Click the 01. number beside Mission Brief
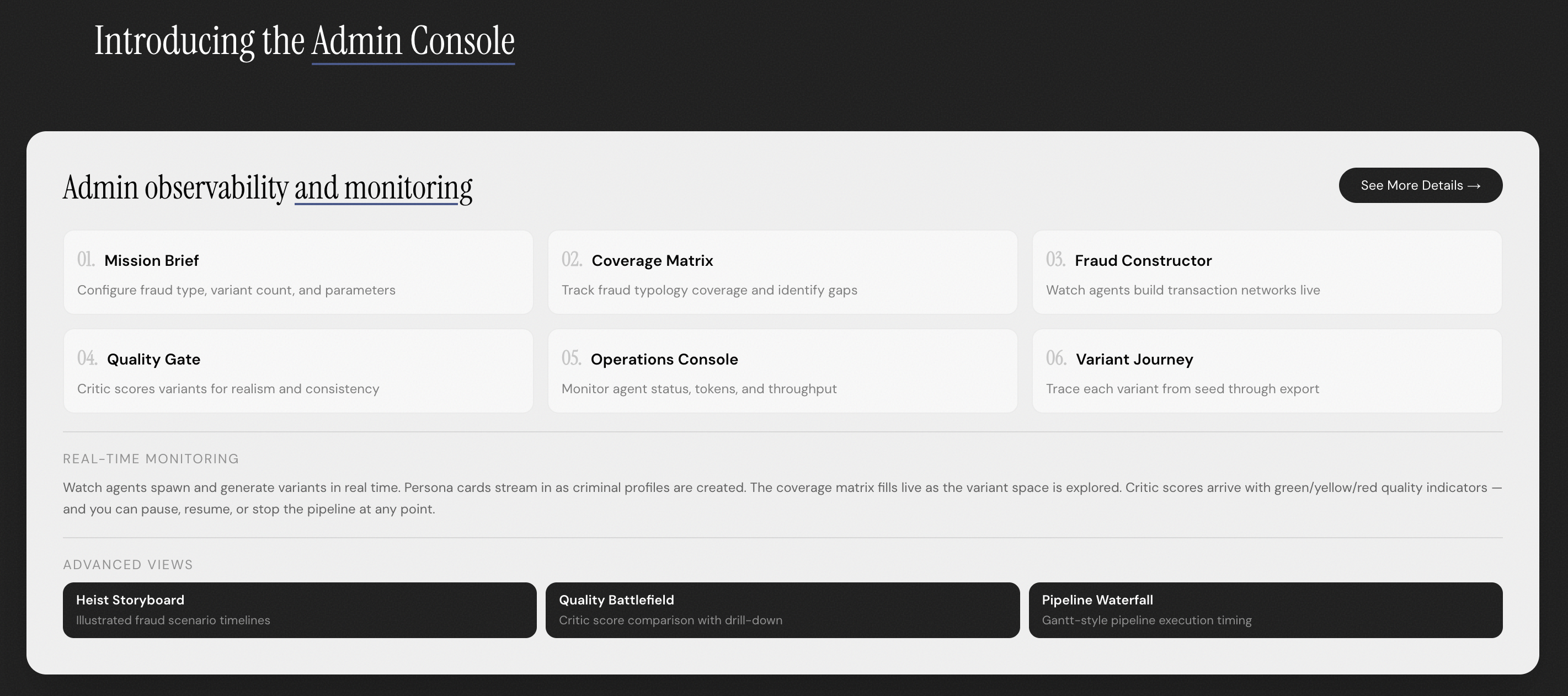Screen dimensions: 1568x696 click(x=86, y=260)
